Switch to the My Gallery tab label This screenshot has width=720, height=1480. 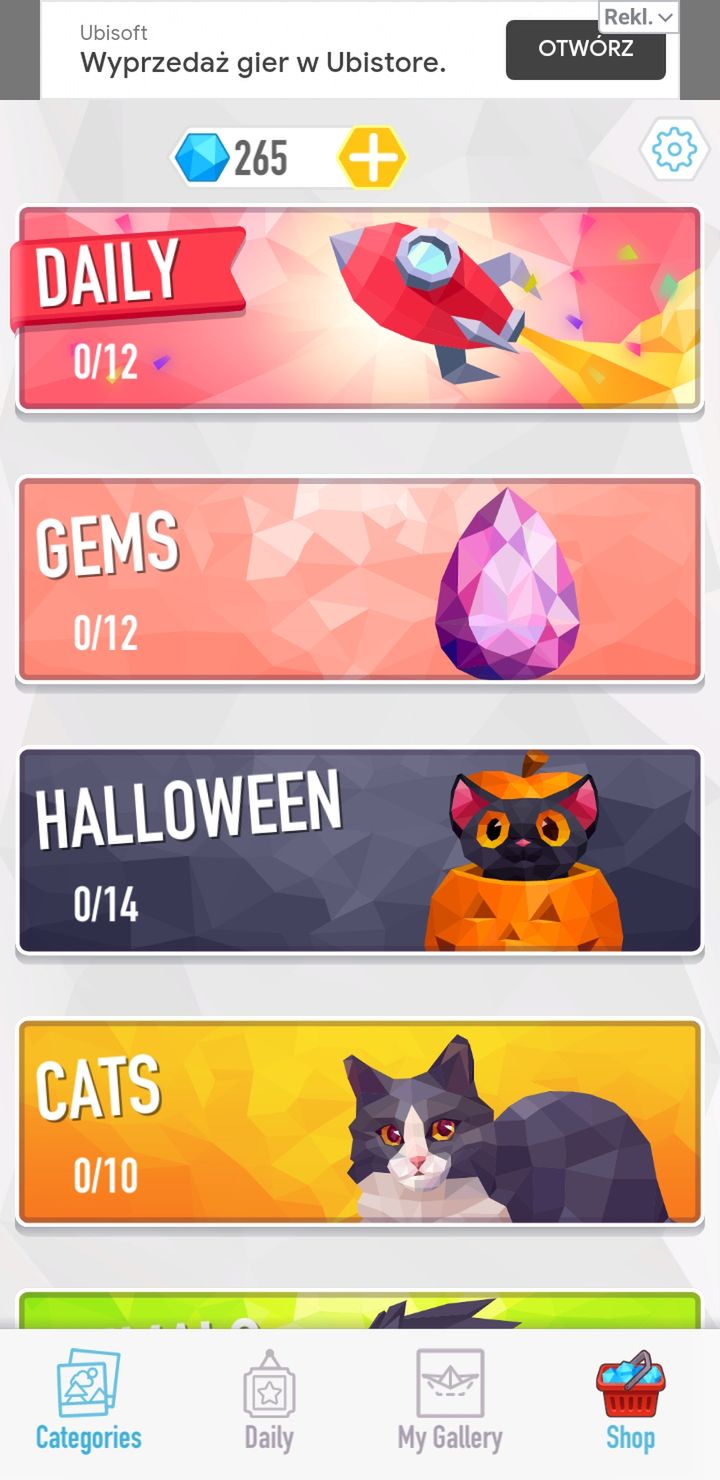tap(450, 1438)
